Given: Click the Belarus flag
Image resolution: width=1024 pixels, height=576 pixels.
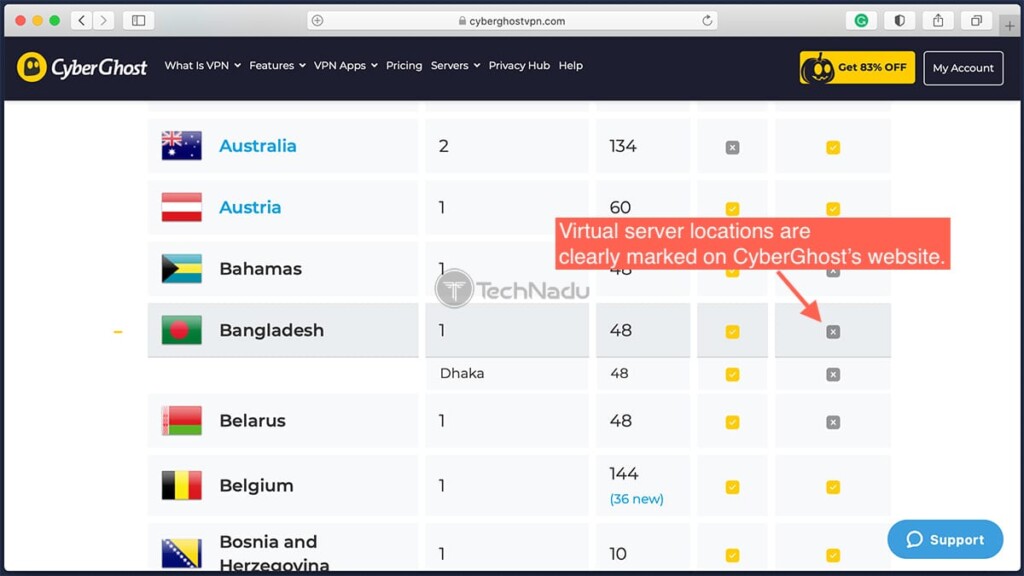Looking at the screenshot, I should 182,421.
